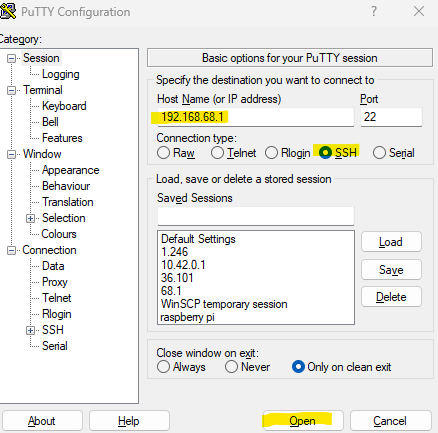Go to the Colours settings
438x433 pixels.
pos(59,234)
